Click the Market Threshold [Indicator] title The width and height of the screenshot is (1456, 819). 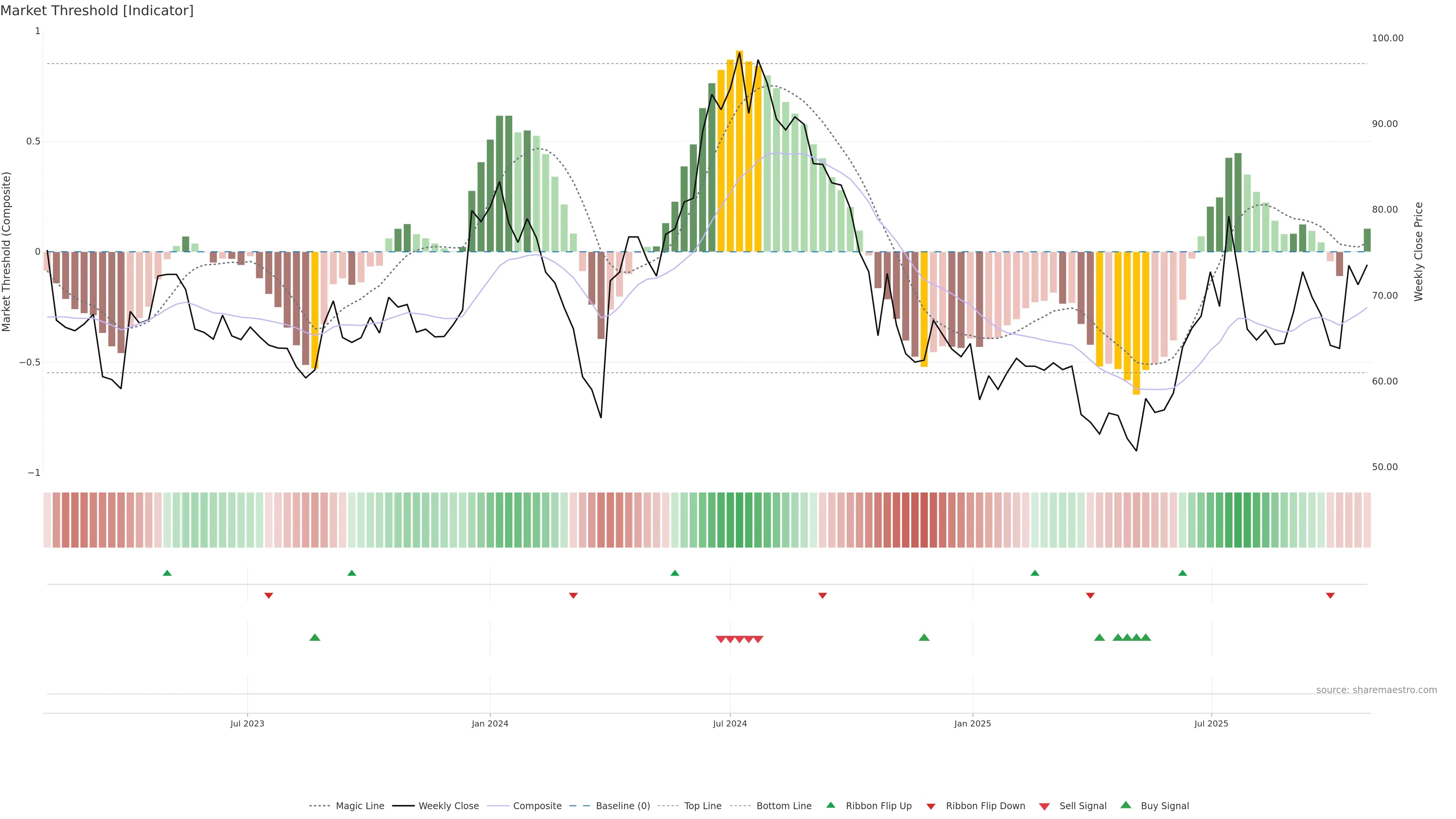click(97, 11)
